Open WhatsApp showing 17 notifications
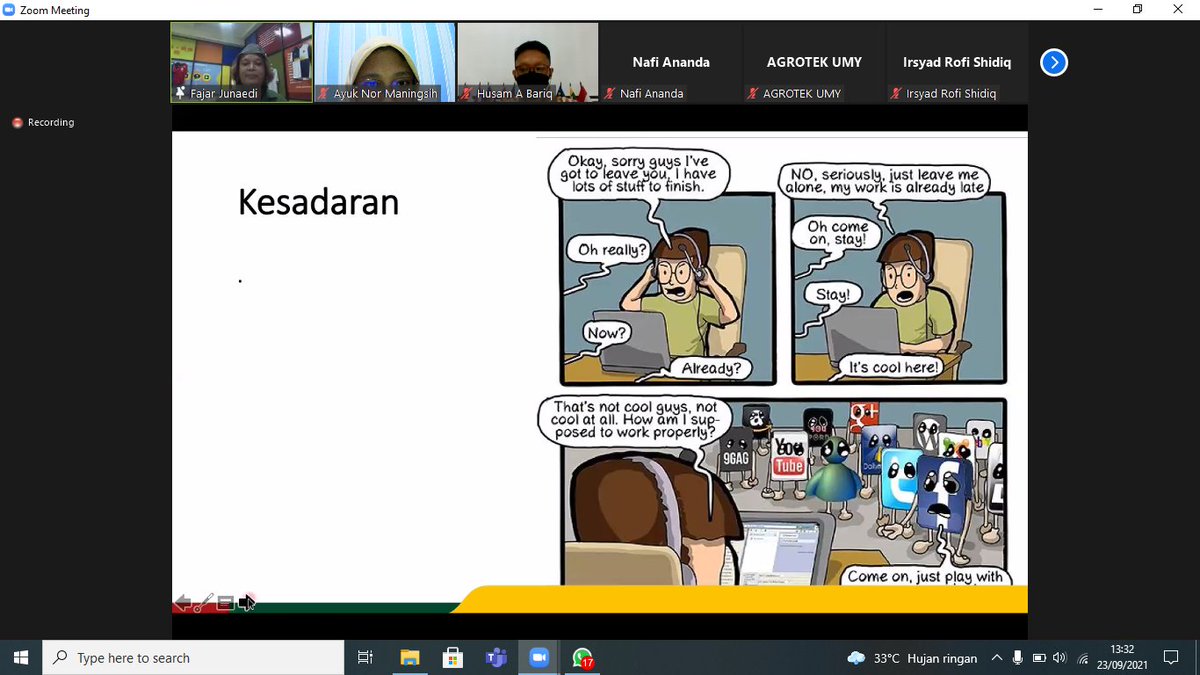Viewport: 1200px width, 675px height. [x=583, y=658]
